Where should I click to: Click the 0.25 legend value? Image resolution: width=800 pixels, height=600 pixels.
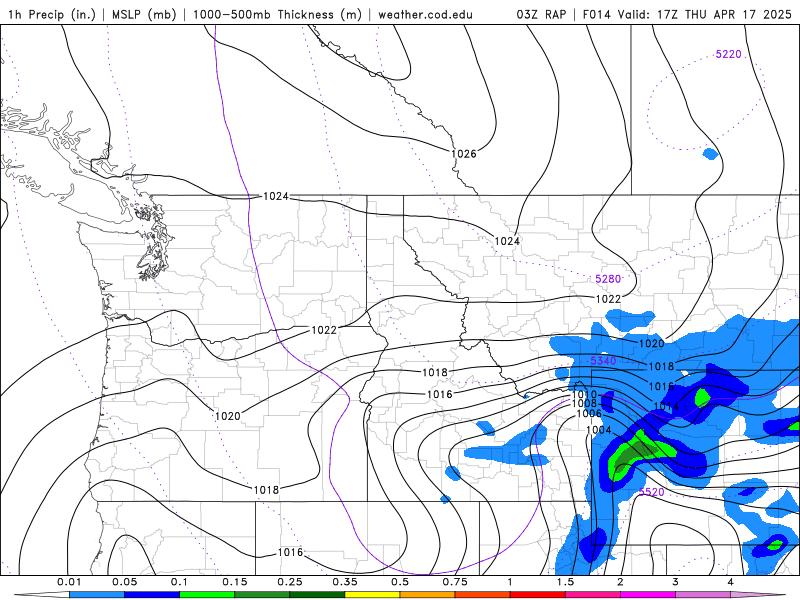click(x=290, y=582)
